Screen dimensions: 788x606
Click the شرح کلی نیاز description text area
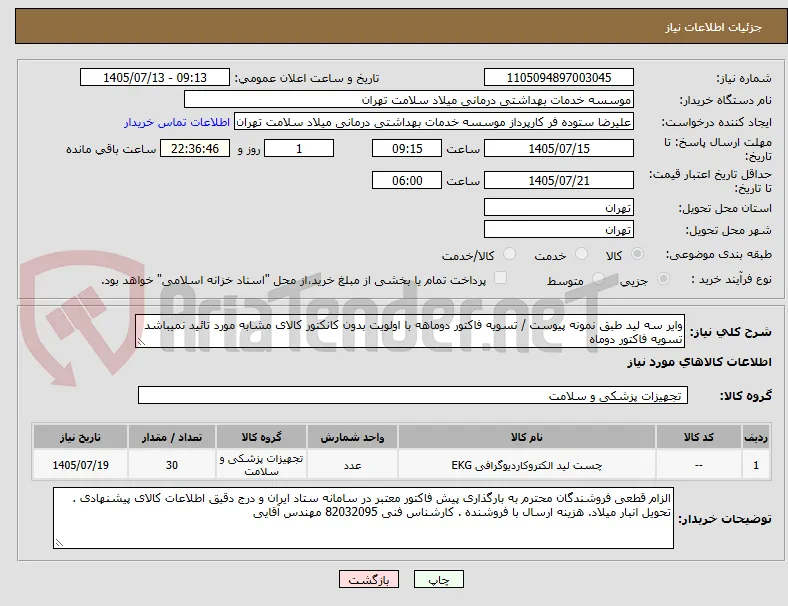point(410,332)
